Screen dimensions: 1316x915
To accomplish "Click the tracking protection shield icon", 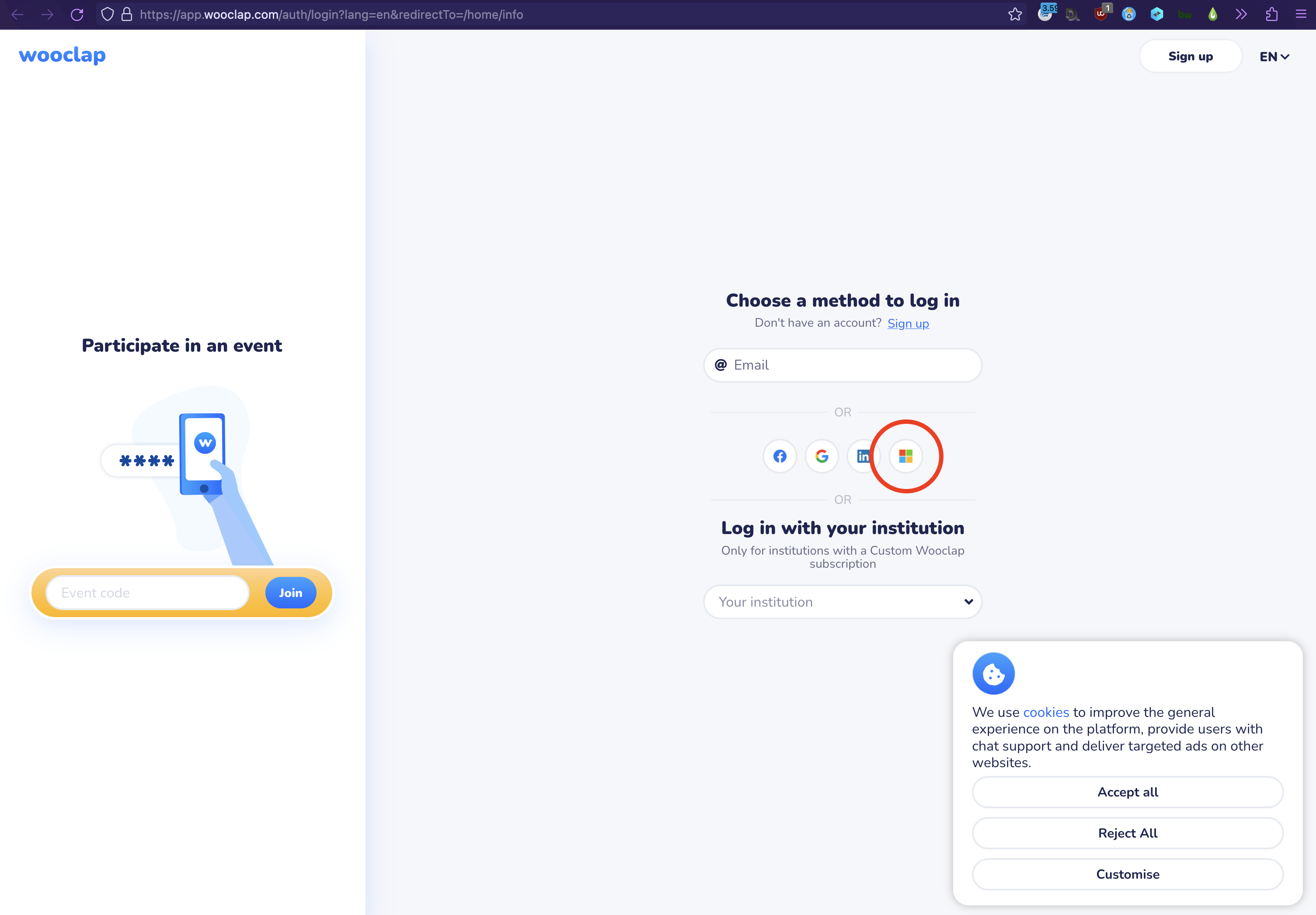I will 107,14.
